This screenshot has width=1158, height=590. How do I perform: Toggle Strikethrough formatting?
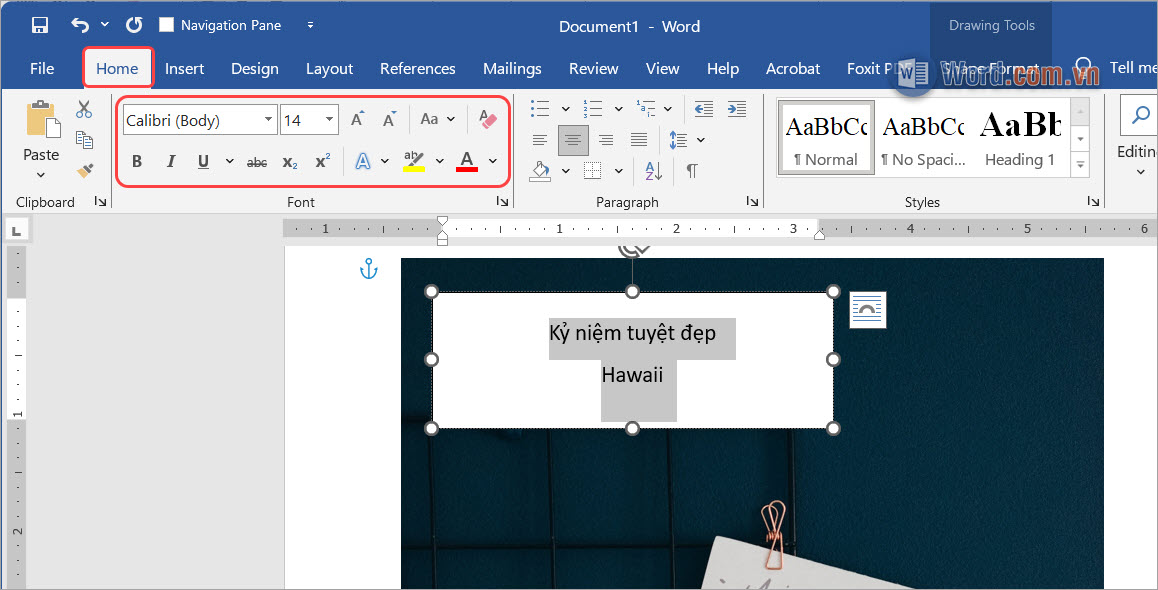coord(257,162)
